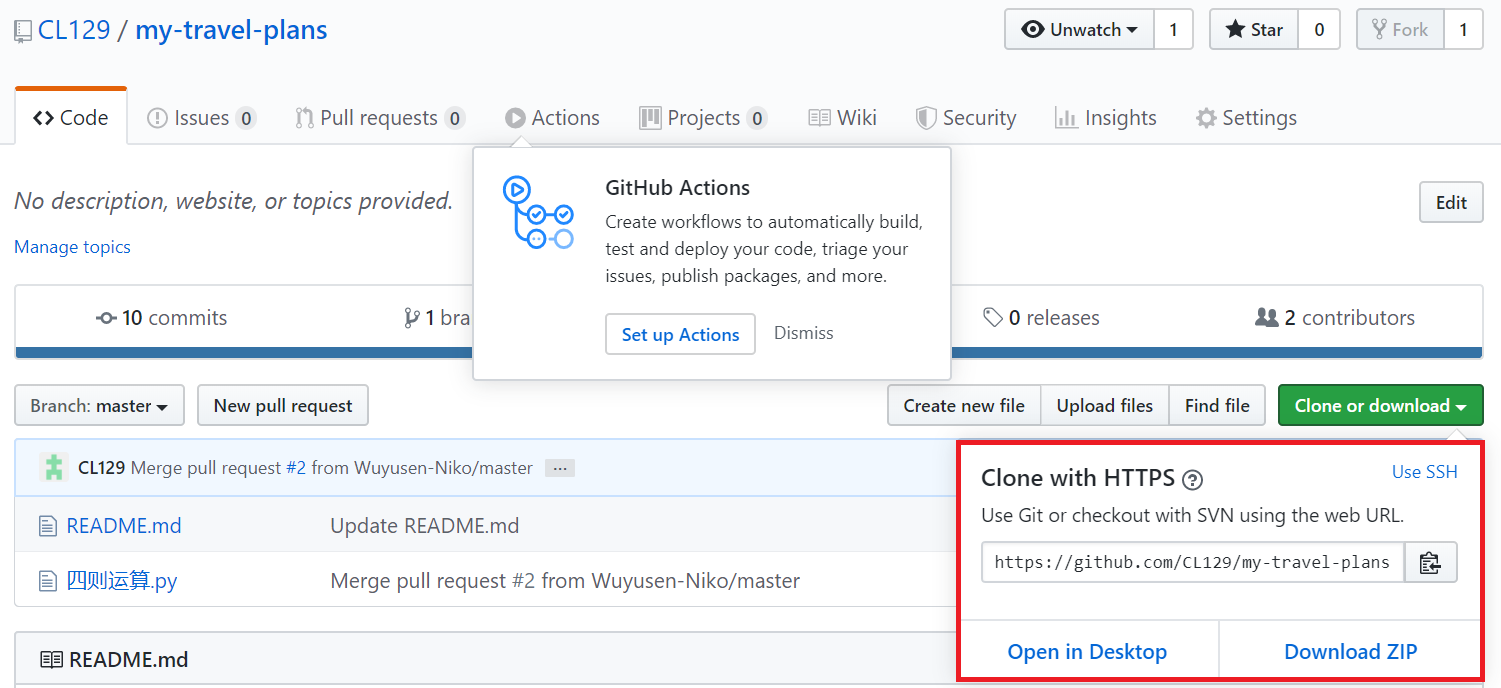1501x688 pixels.
Task: Toggle the Clone or download dropdown
Action: click(x=1380, y=405)
